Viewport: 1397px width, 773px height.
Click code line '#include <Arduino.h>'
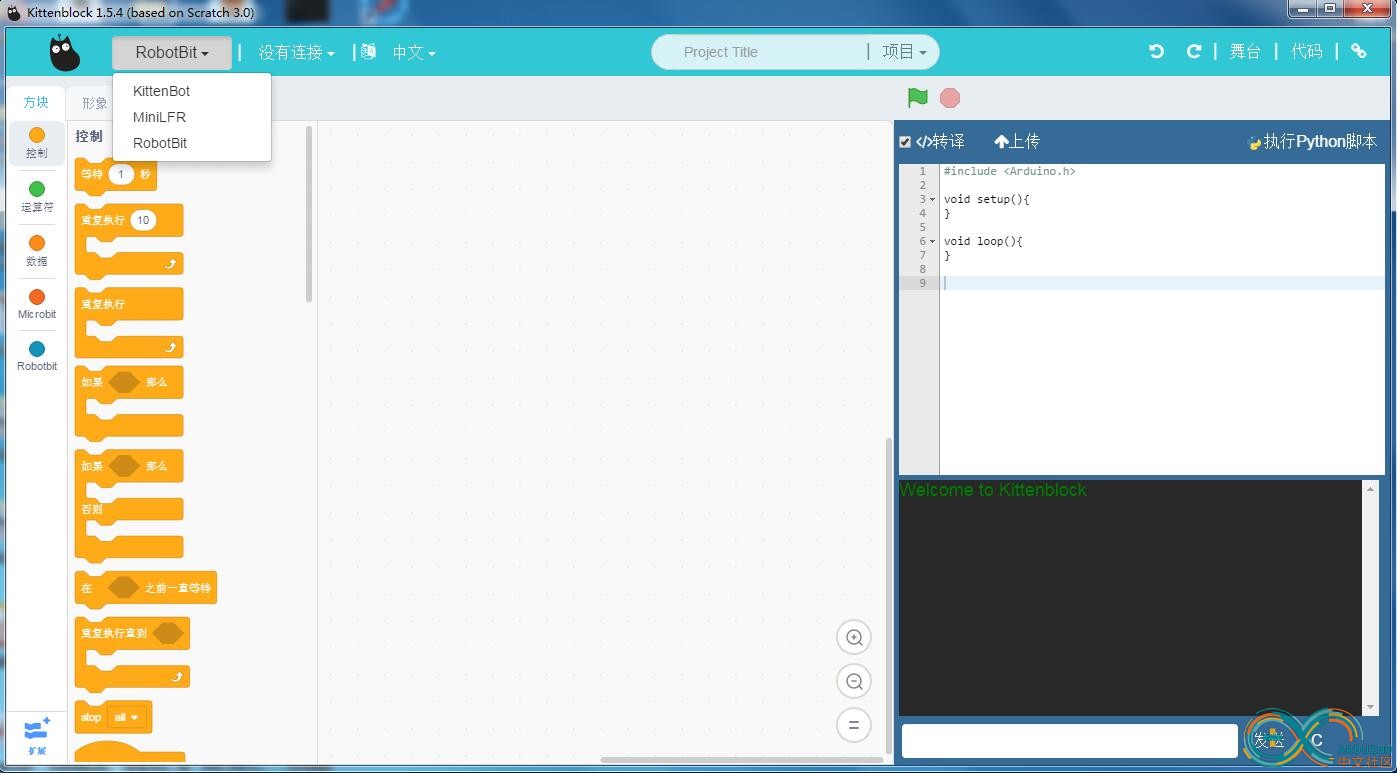coord(1009,171)
